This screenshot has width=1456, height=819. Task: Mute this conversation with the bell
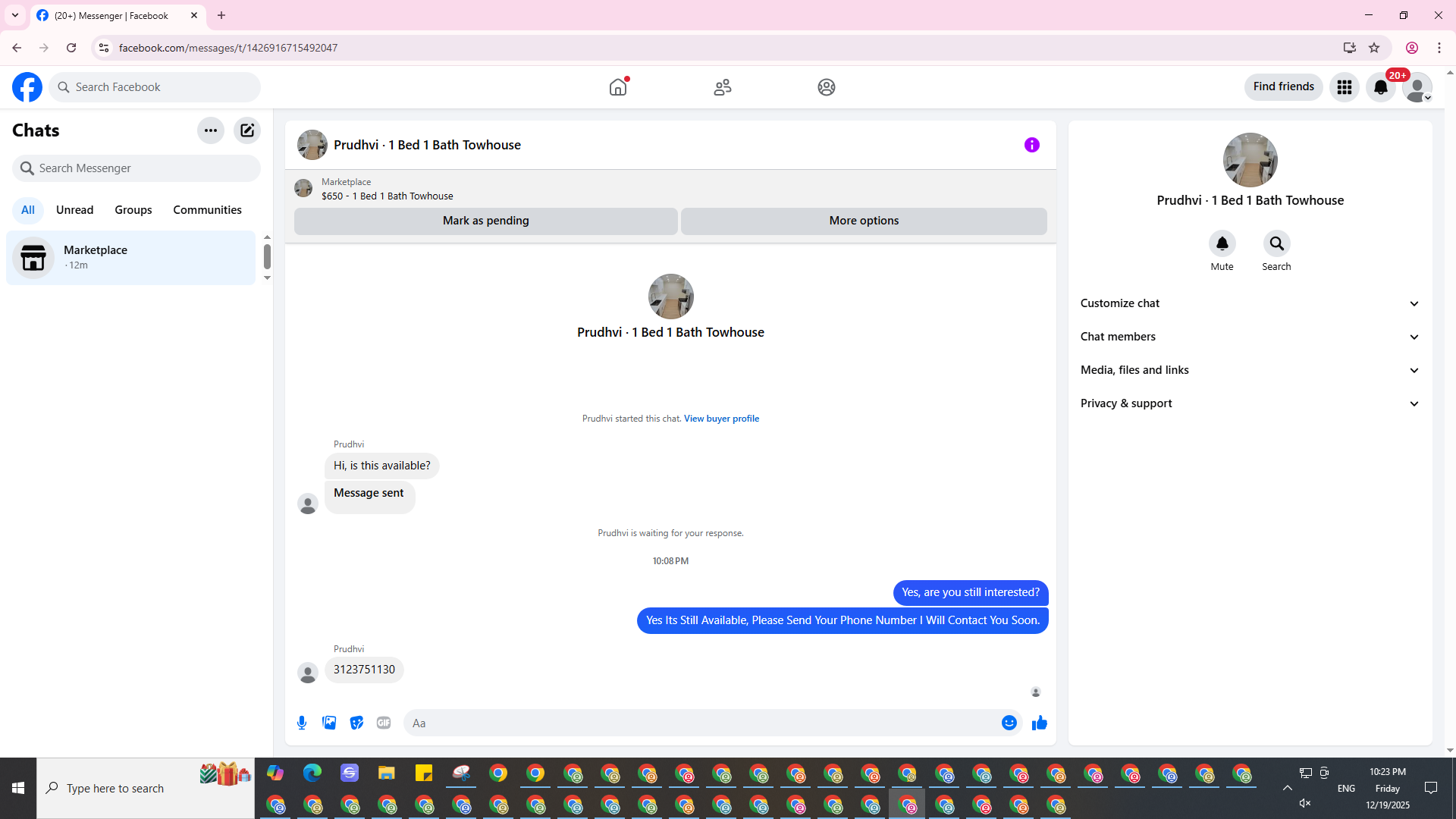[1222, 244]
